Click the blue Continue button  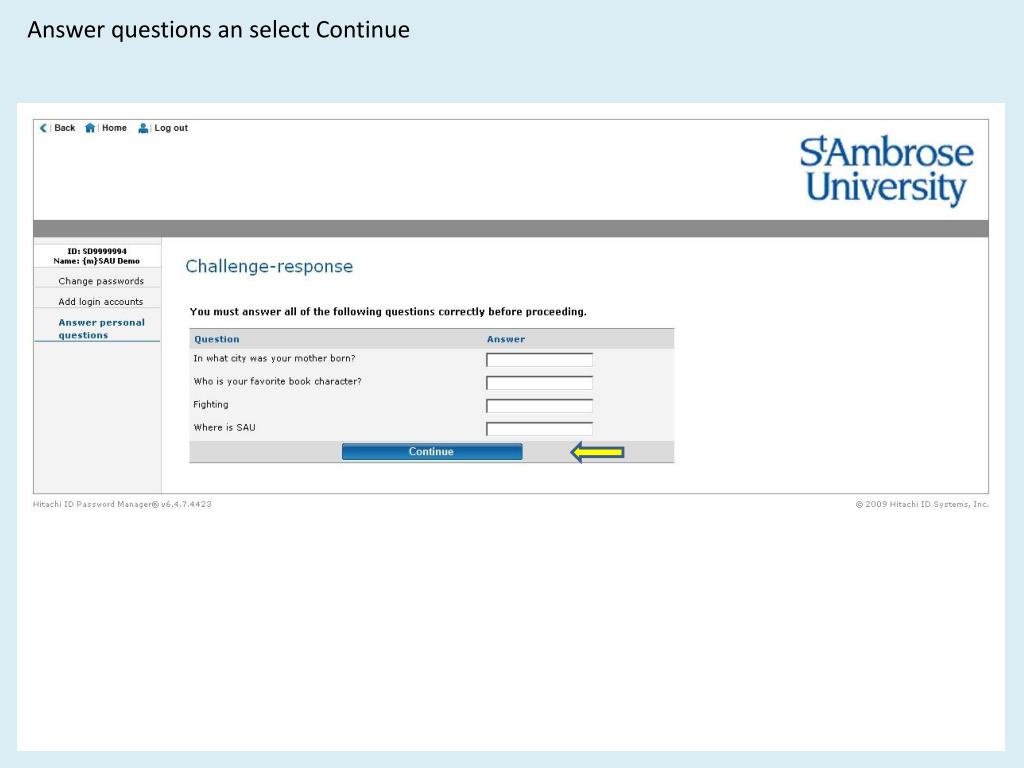coord(432,451)
